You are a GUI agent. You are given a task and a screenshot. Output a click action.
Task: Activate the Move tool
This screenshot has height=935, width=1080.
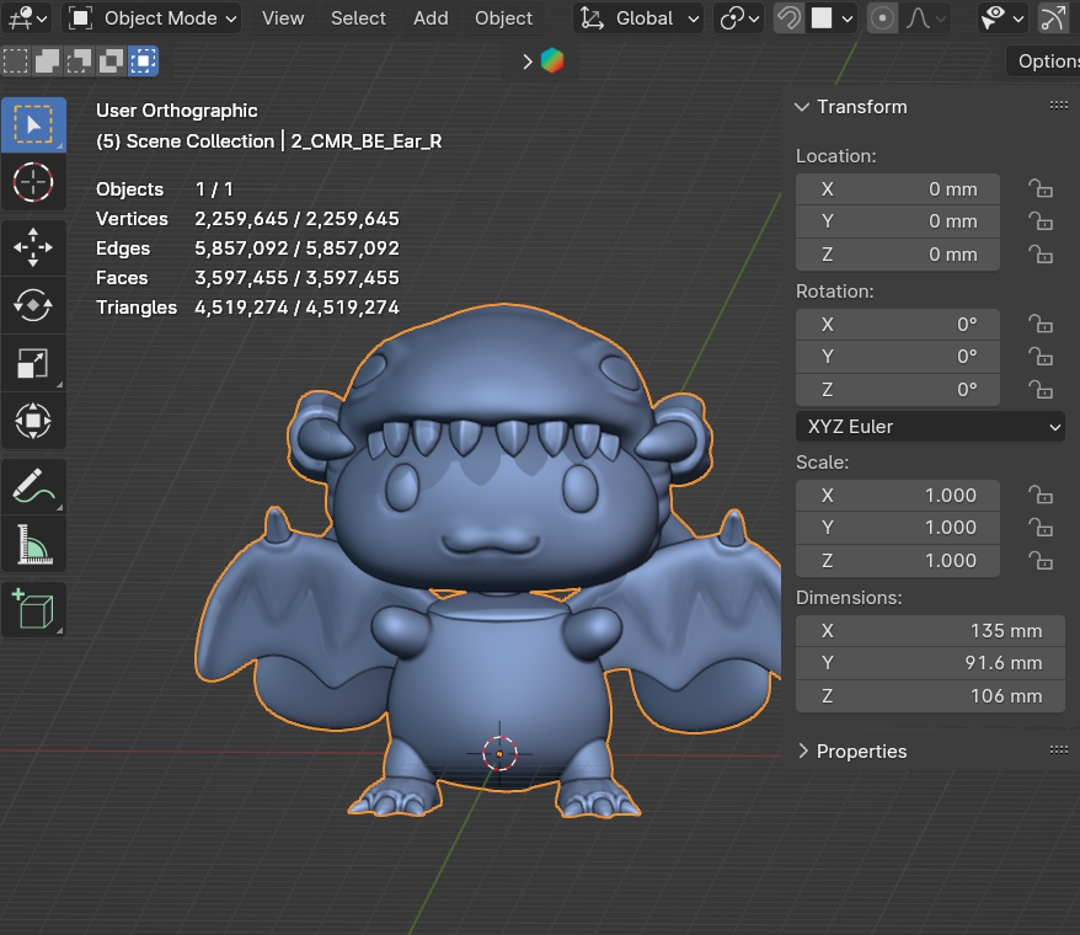click(33, 247)
